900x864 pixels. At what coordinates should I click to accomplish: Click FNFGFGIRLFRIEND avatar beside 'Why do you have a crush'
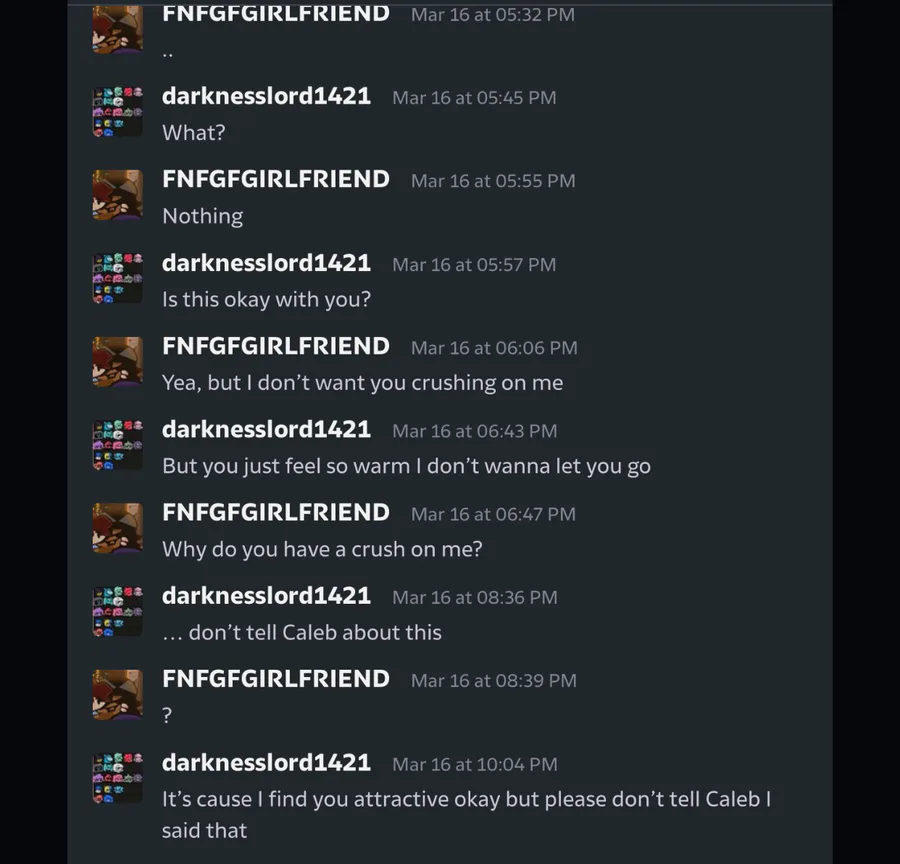click(x=118, y=528)
